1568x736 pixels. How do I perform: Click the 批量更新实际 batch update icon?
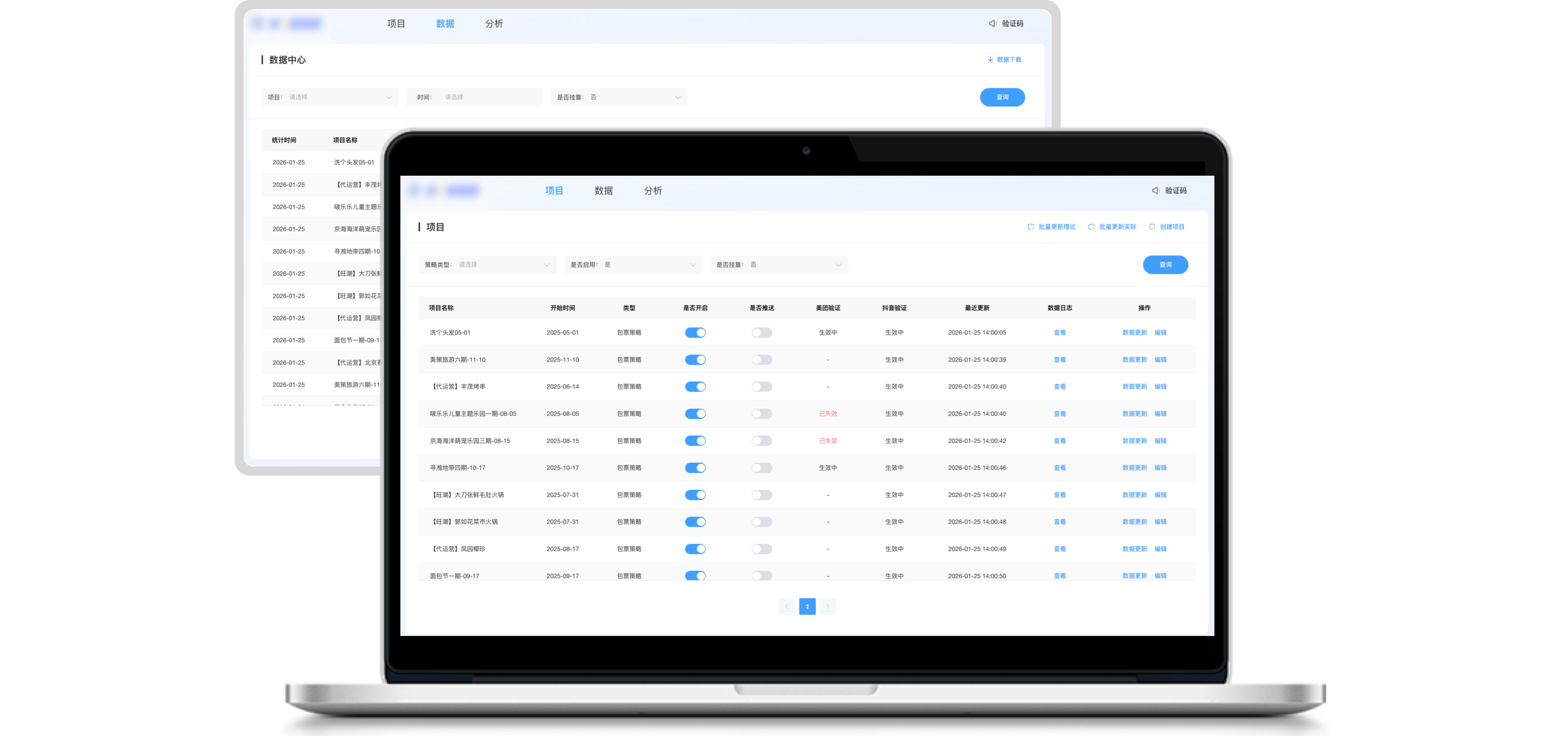click(x=1092, y=226)
